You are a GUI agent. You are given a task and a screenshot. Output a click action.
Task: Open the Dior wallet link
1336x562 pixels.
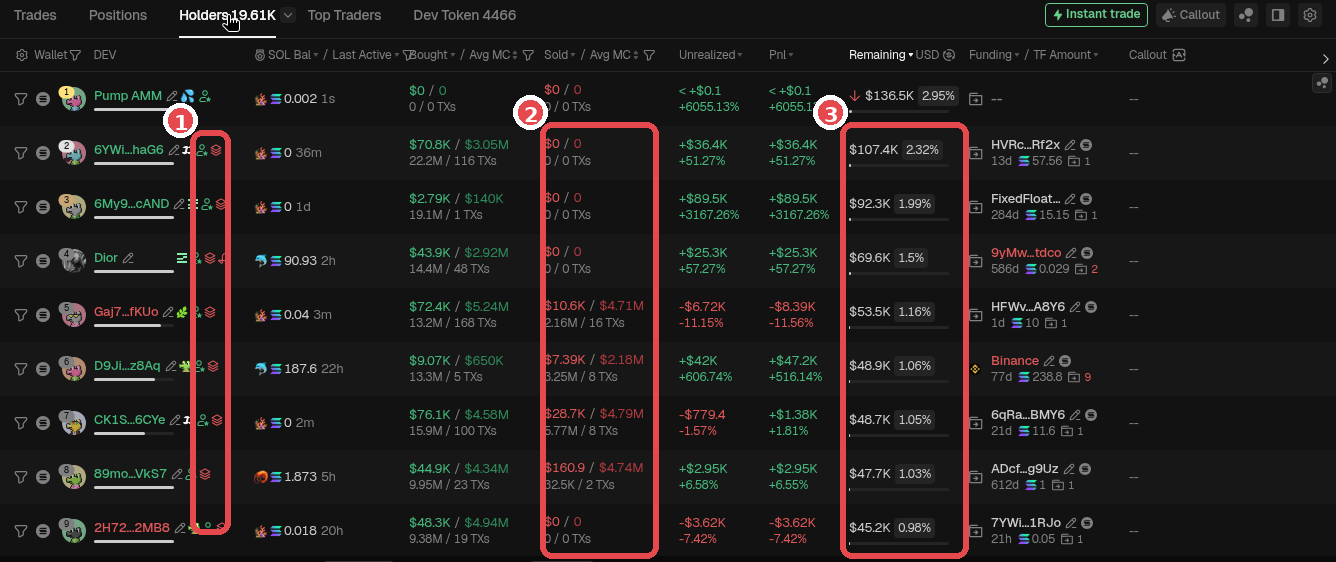tap(106, 258)
